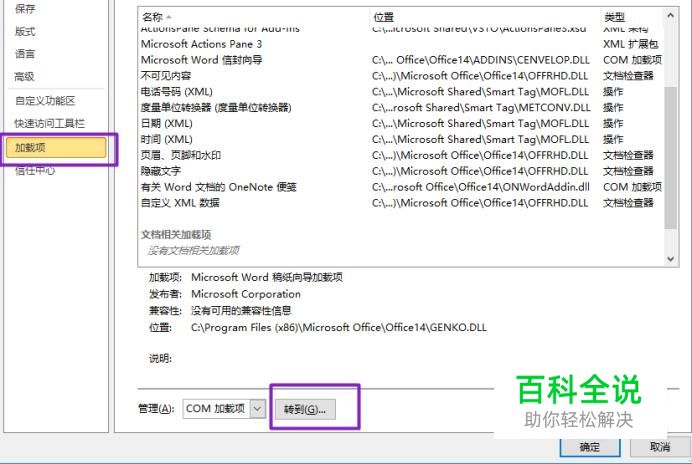The height and width of the screenshot is (464, 692).
Task: Go to 高级 options
Action: pyautogui.click(x=25, y=76)
